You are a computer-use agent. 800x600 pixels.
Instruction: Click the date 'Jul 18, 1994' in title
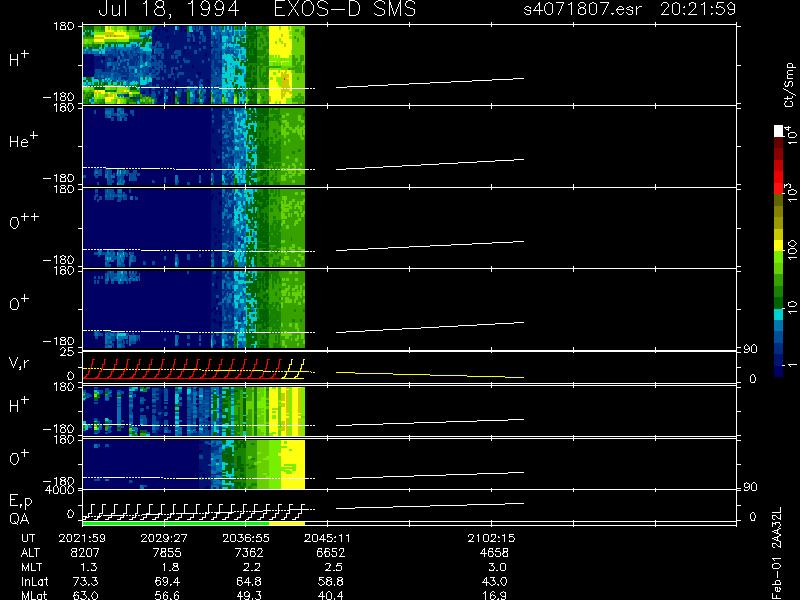168,9
